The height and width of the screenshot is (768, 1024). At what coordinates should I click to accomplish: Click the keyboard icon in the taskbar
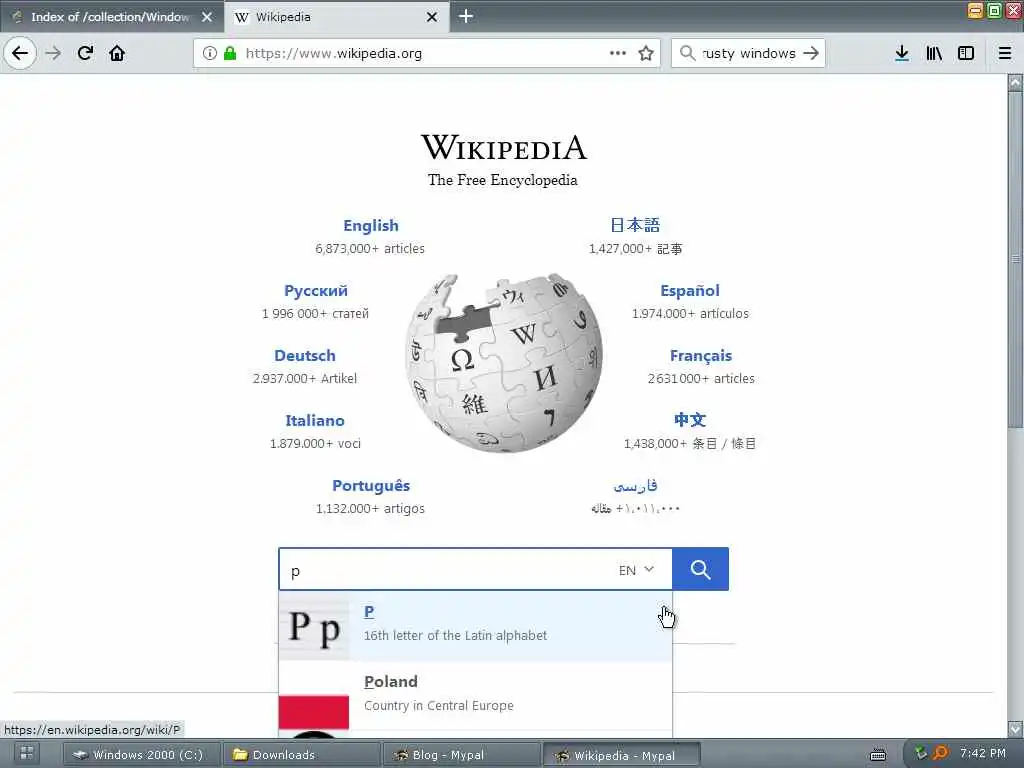point(878,755)
